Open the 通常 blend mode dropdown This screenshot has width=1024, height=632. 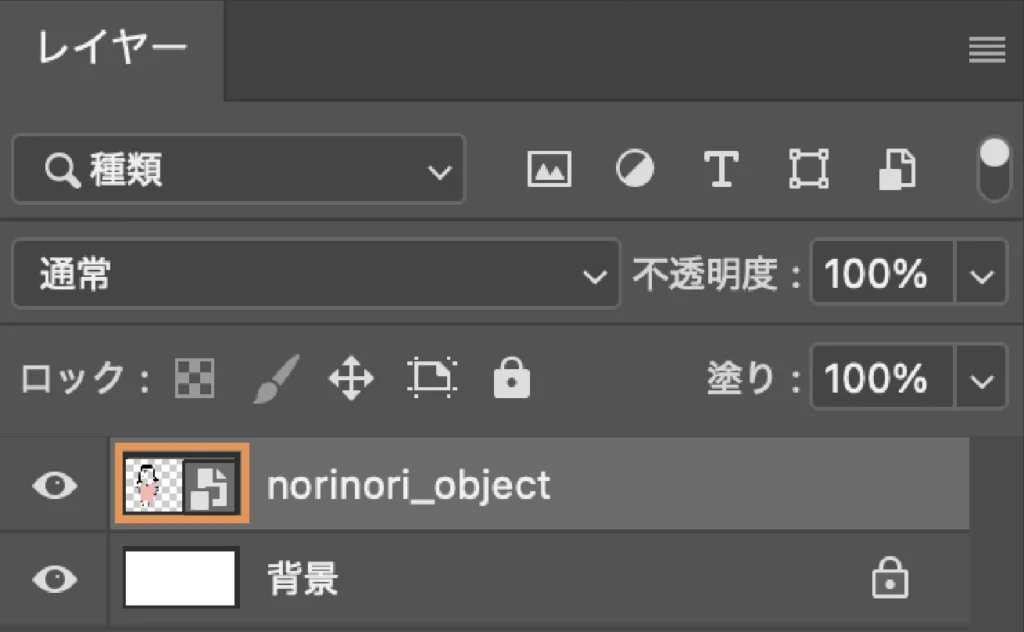(x=315, y=273)
